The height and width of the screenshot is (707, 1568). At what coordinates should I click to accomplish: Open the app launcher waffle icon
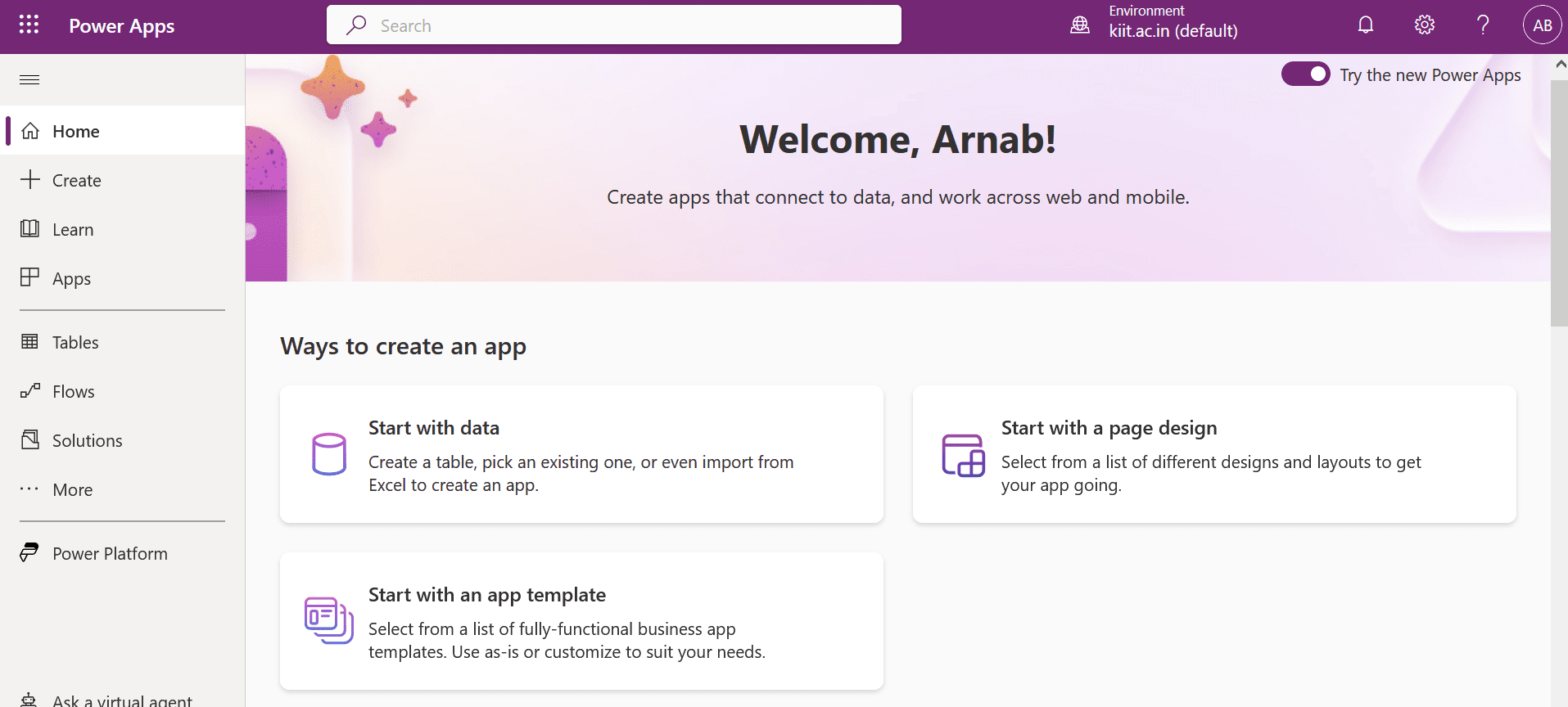[x=29, y=25]
